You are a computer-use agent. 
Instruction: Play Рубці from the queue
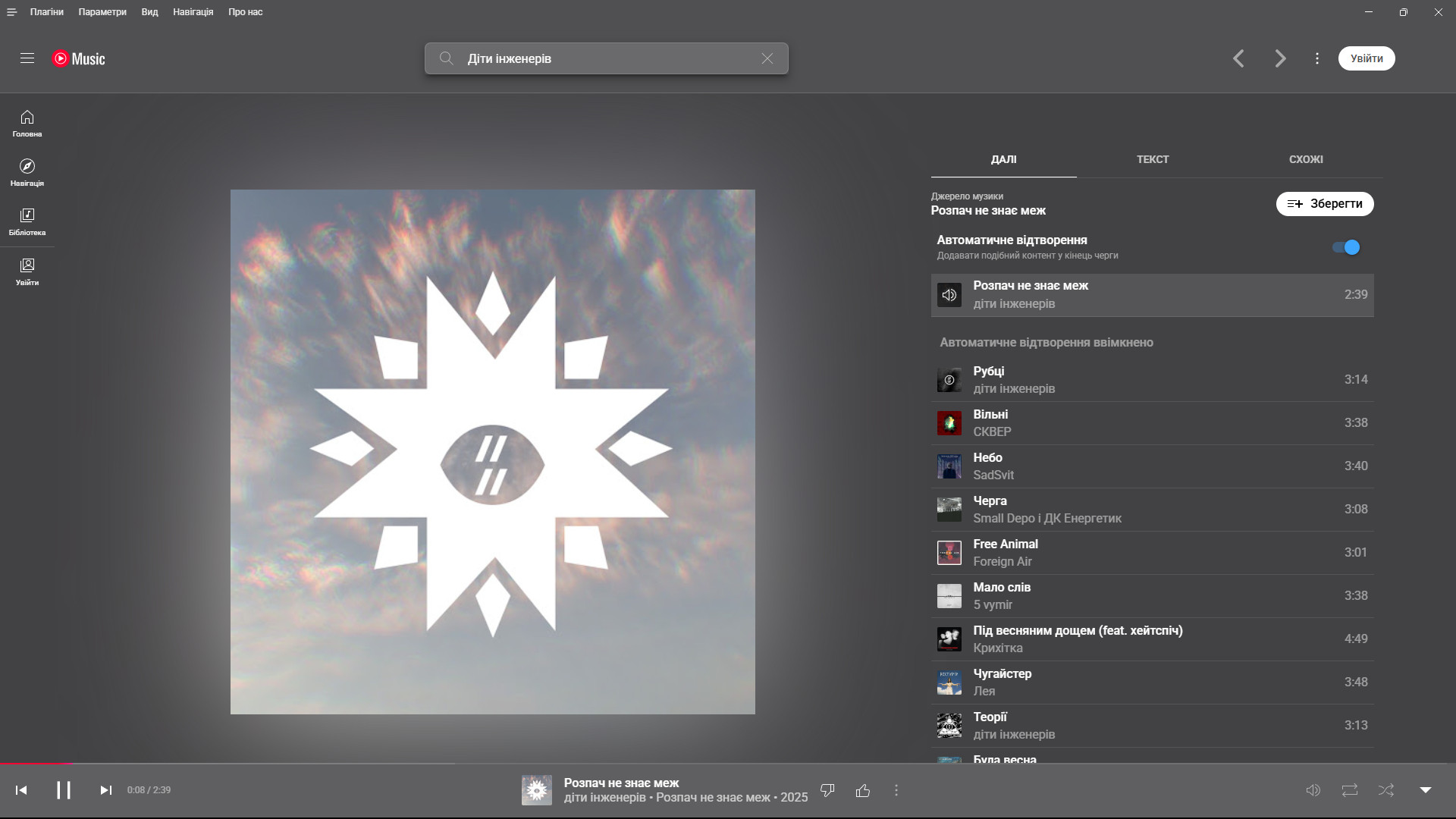1153,380
